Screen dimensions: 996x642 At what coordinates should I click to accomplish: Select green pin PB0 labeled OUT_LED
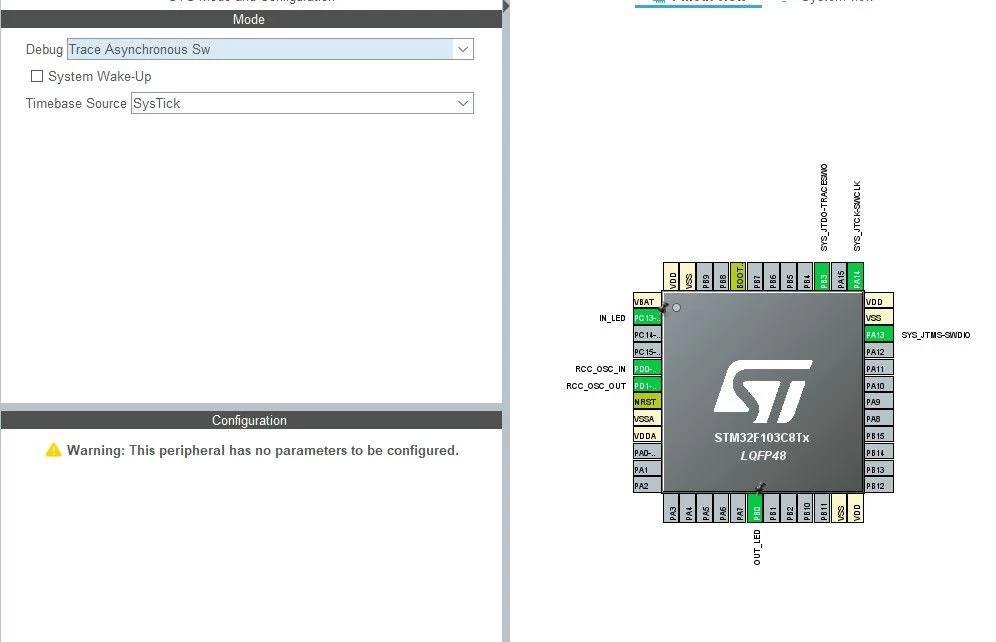pyautogui.click(x=755, y=509)
